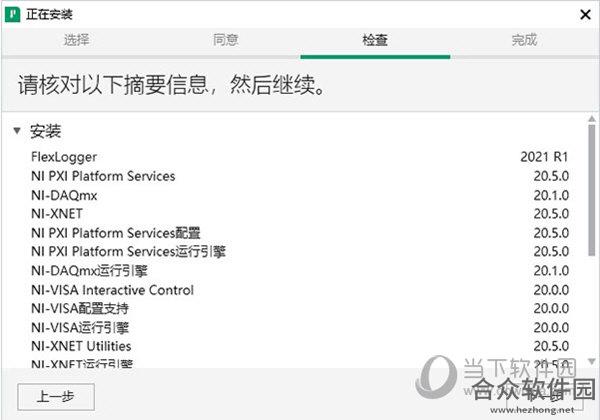Click the 正在安装 window title

pos(49,15)
